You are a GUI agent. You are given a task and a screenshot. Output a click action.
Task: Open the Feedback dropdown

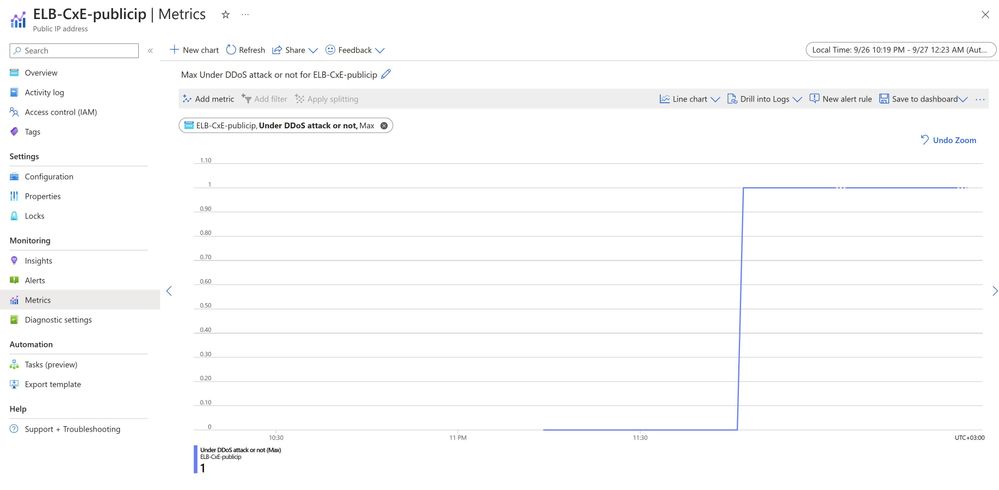(x=355, y=50)
